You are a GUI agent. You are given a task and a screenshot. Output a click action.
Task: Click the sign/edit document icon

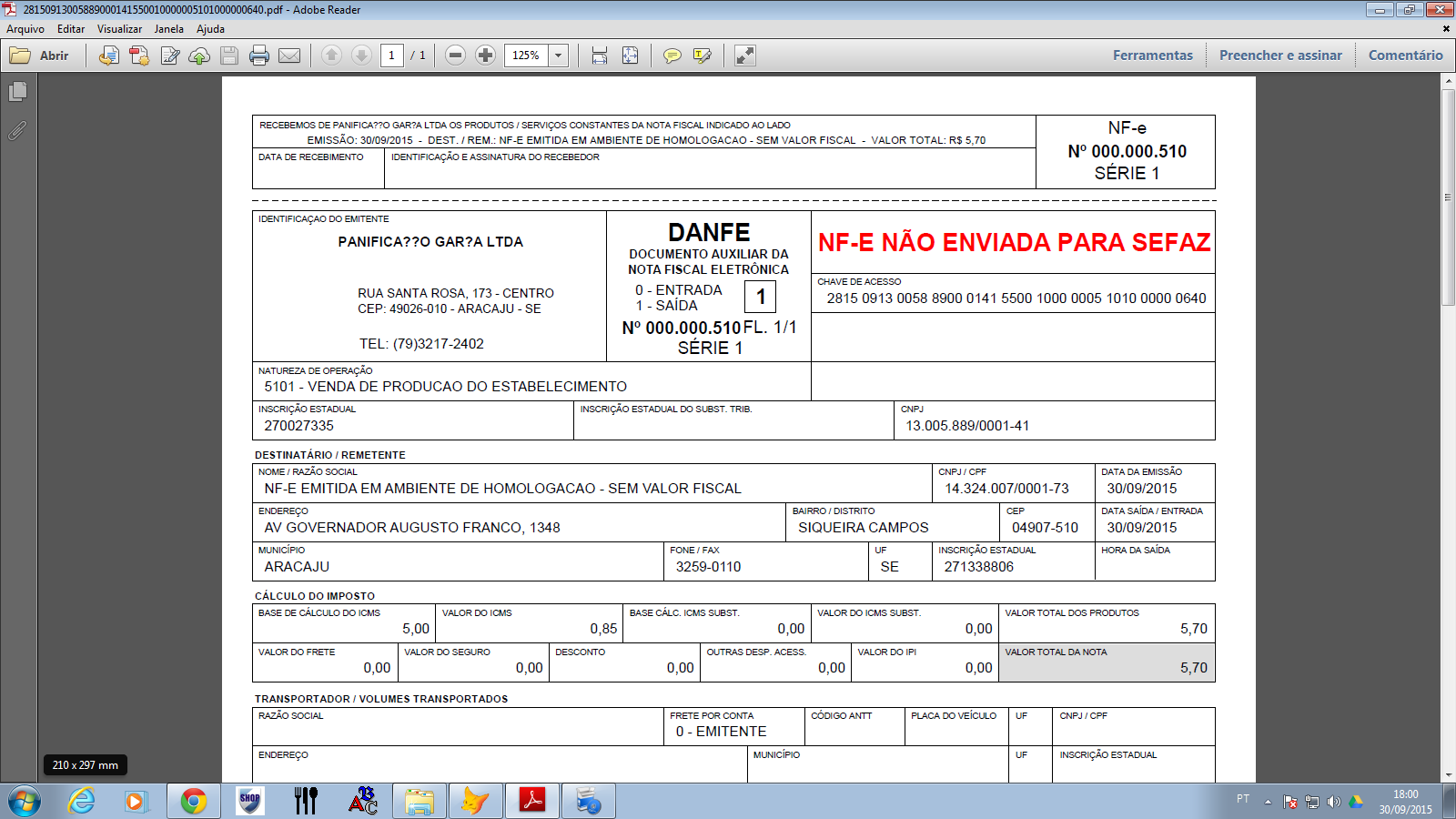[x=169, y=56]
